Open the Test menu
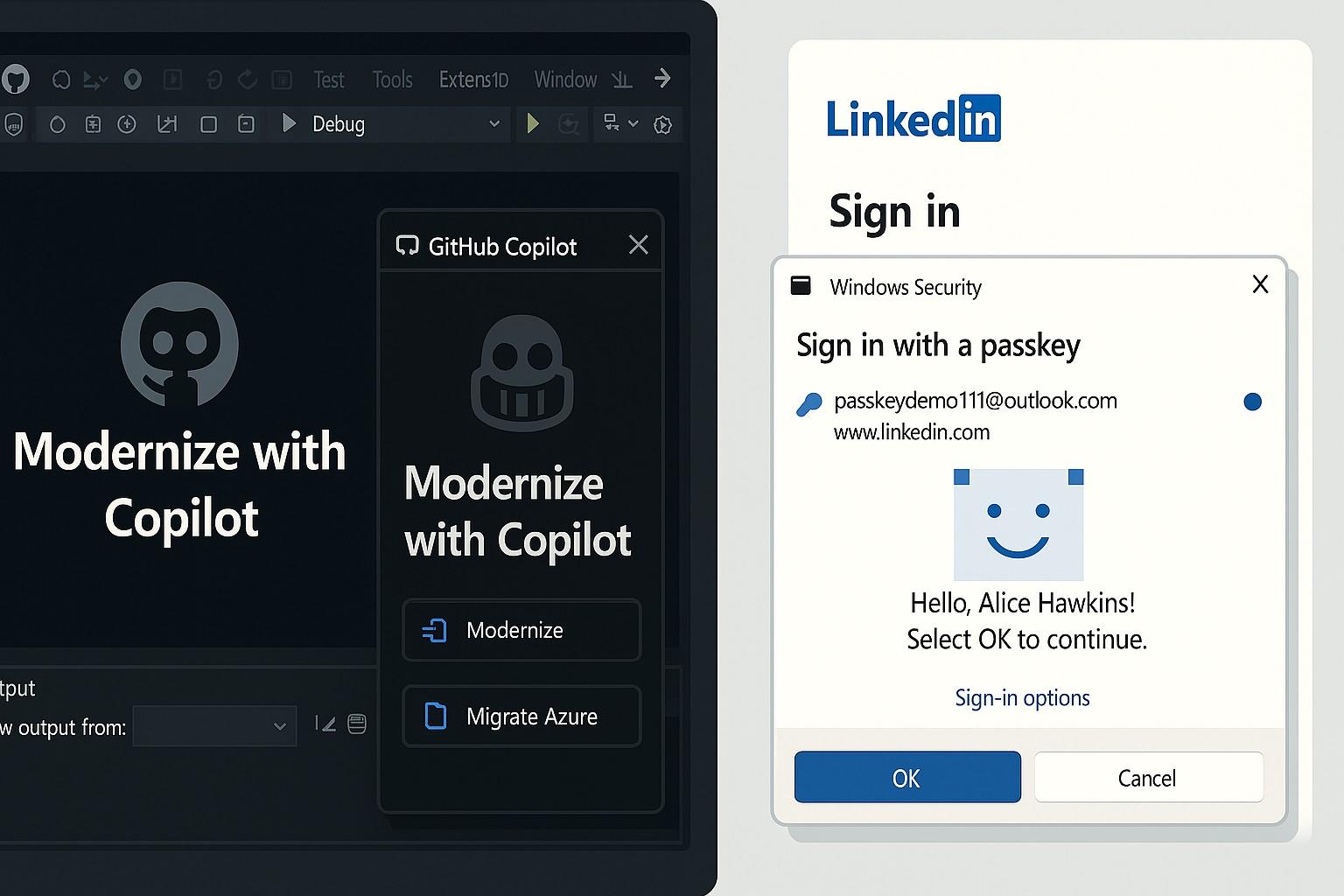The image size is (1344, 896). (329, 80)
